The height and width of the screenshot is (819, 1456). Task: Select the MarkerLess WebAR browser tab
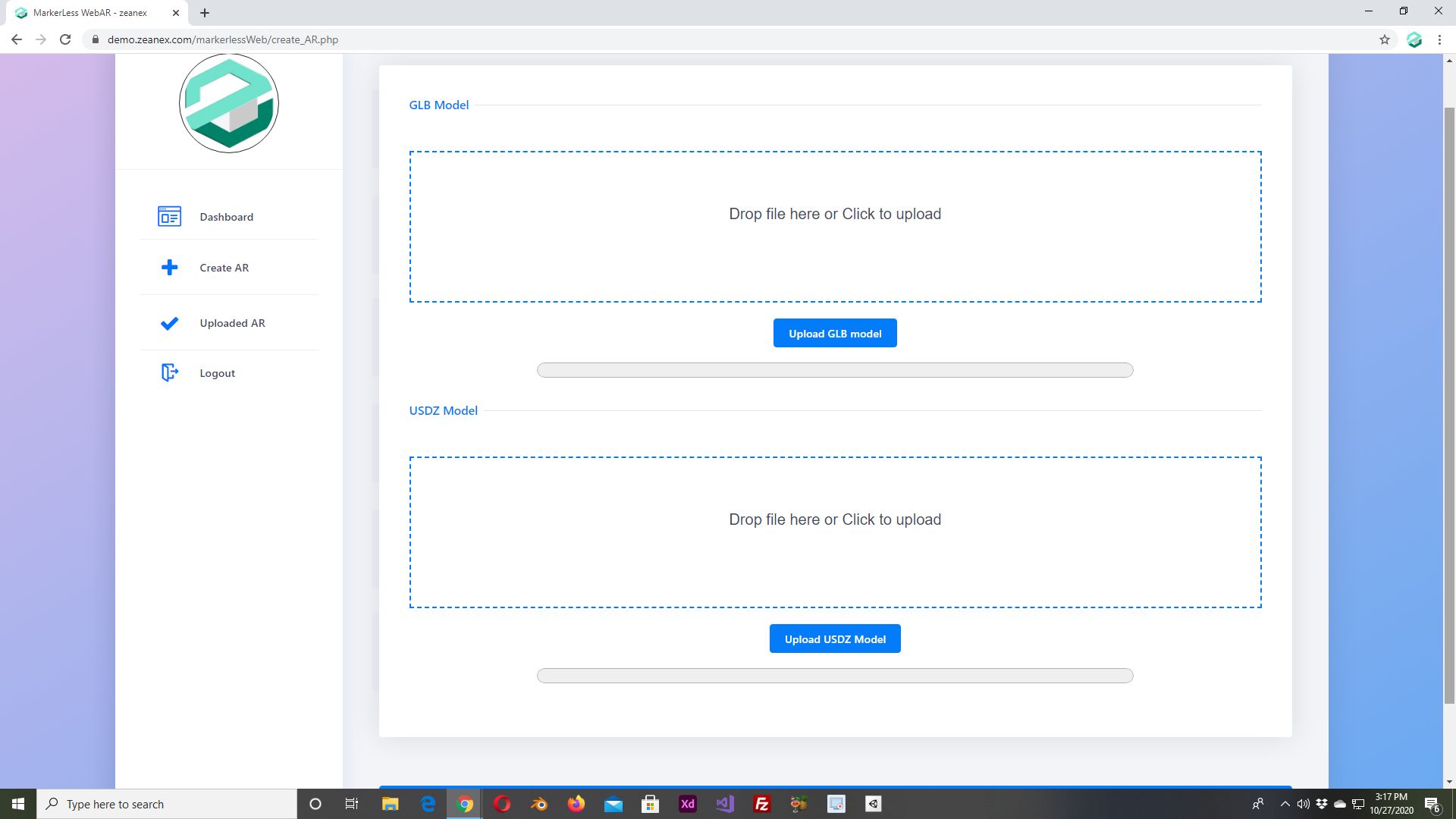[x=91, y=13]
